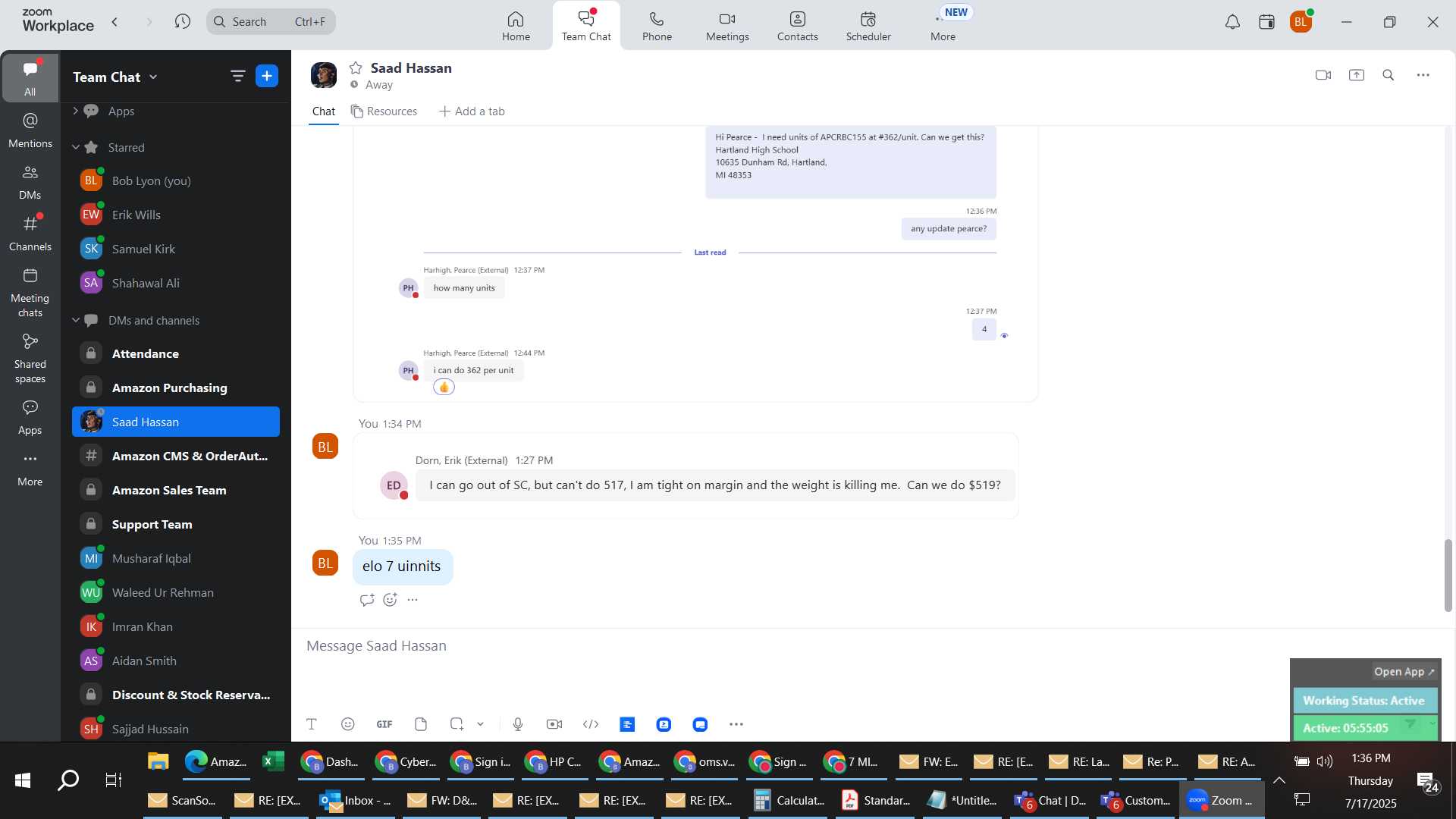Open DMs in the sidebar

click(x=30, y=182)
